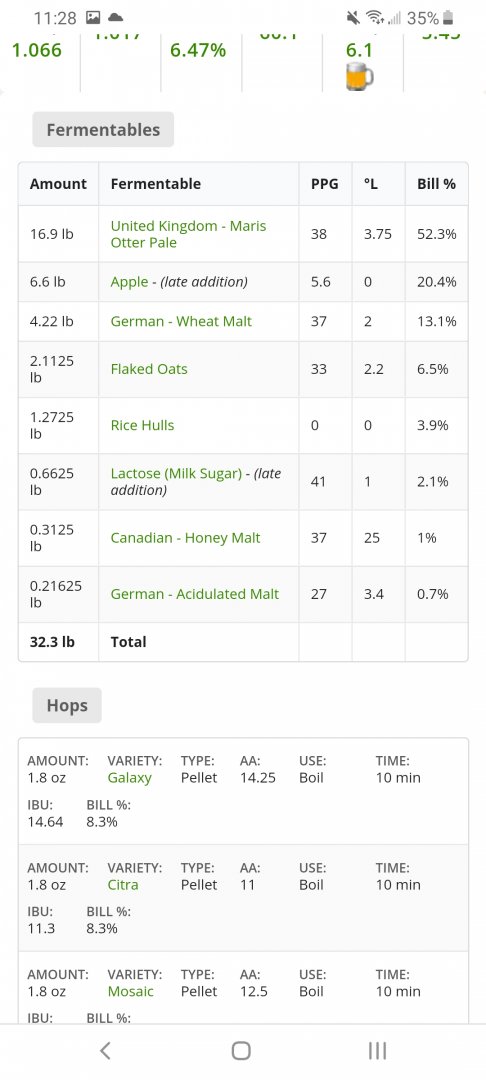Tap the Wi-Fi signal icon
486x1080 pixels.
point(375,18)
